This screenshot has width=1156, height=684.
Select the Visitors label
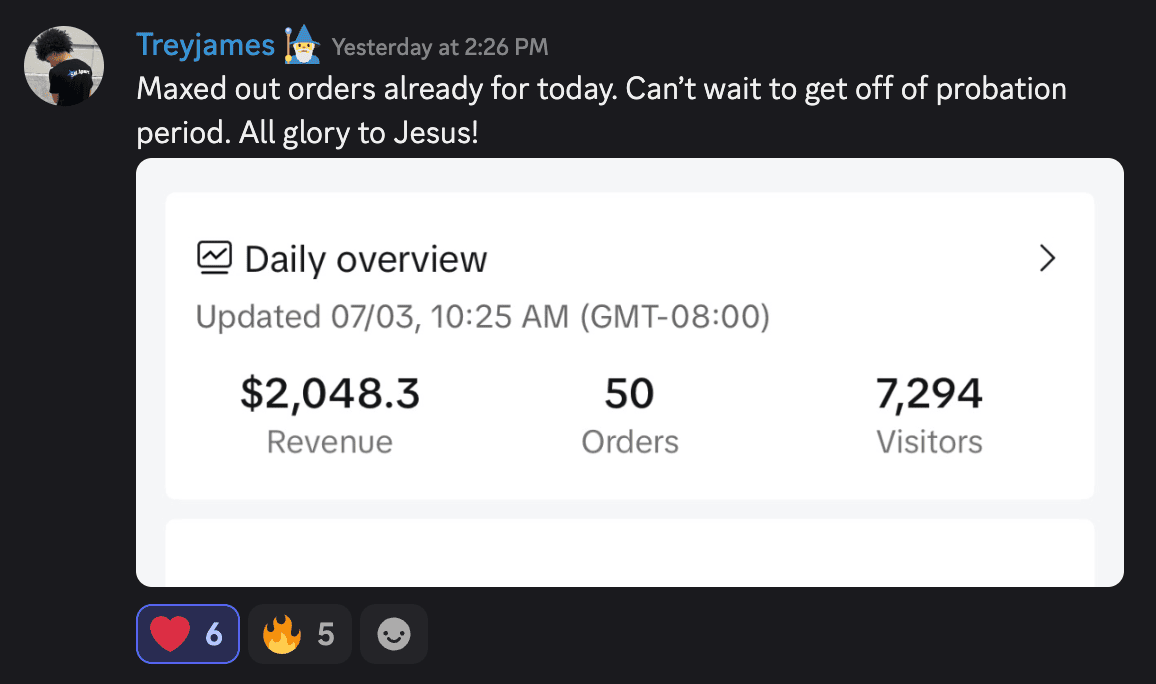[x=929, y=442]
